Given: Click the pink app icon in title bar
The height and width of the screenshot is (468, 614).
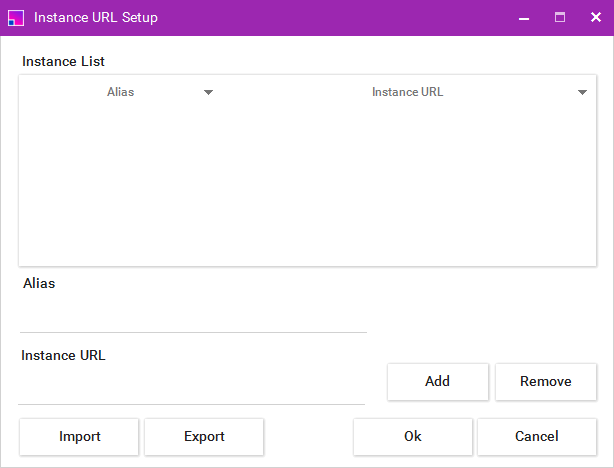Looking at the screenshot, I should click(15, 18).
